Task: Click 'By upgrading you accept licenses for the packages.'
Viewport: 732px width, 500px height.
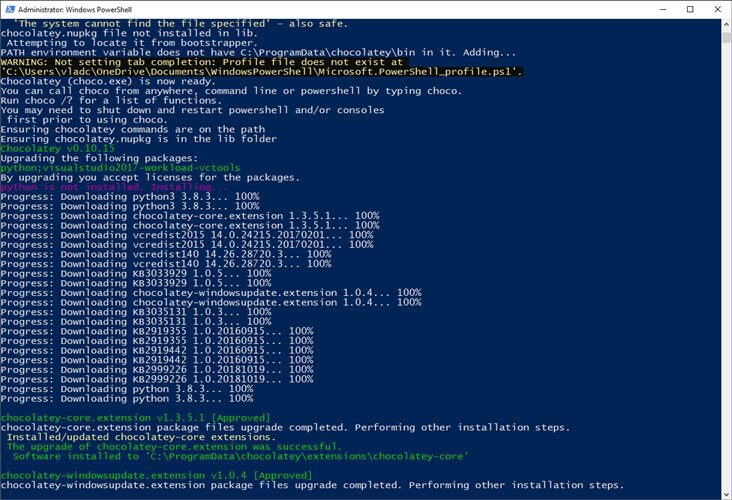Action: 150,177
